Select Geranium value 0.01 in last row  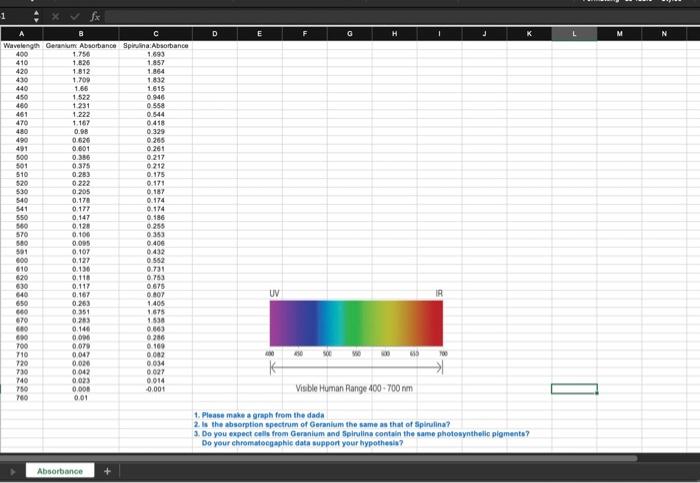coord(81,398)
